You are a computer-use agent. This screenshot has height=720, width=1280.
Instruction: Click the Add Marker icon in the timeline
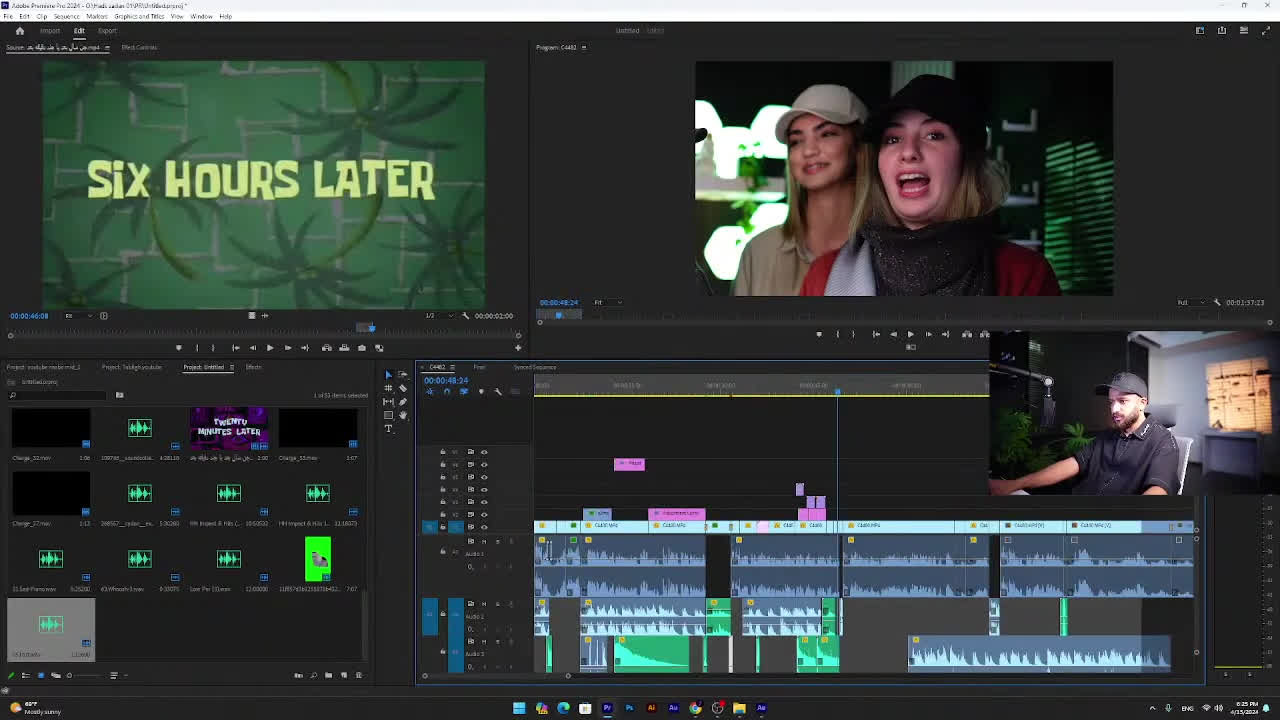click(x=481, y=391)
